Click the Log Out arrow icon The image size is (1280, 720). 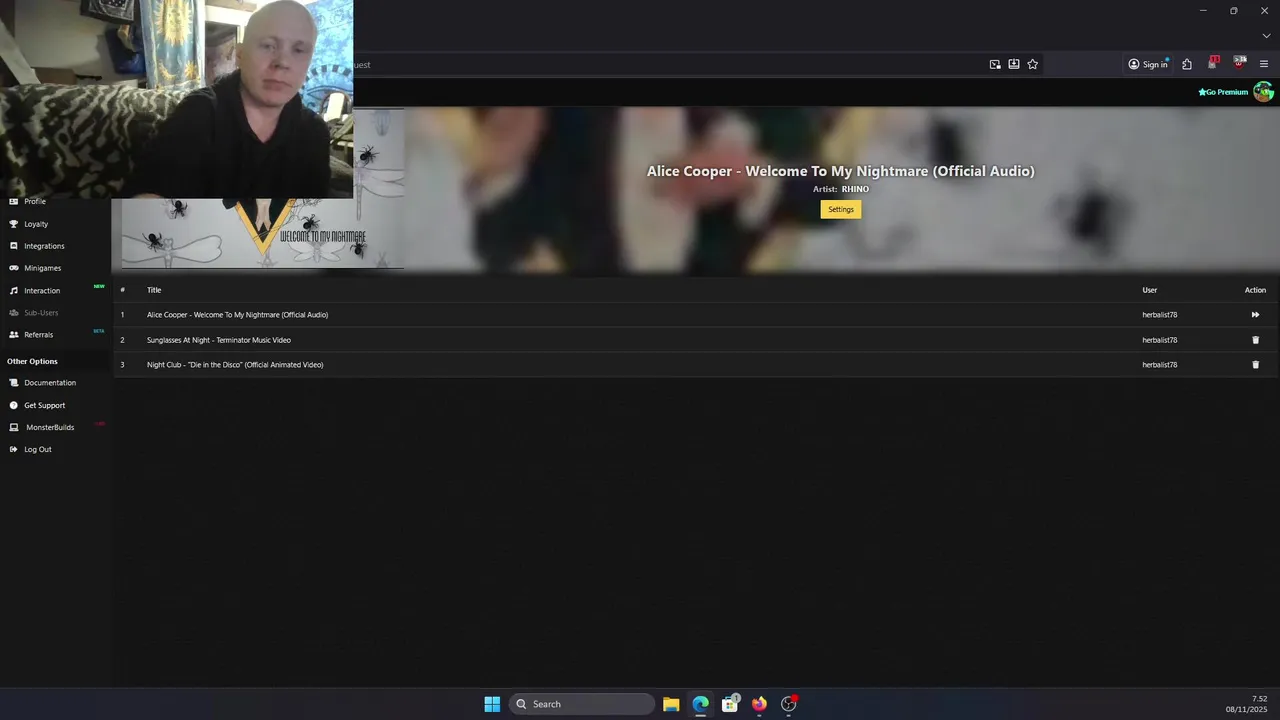coord(14,450)
